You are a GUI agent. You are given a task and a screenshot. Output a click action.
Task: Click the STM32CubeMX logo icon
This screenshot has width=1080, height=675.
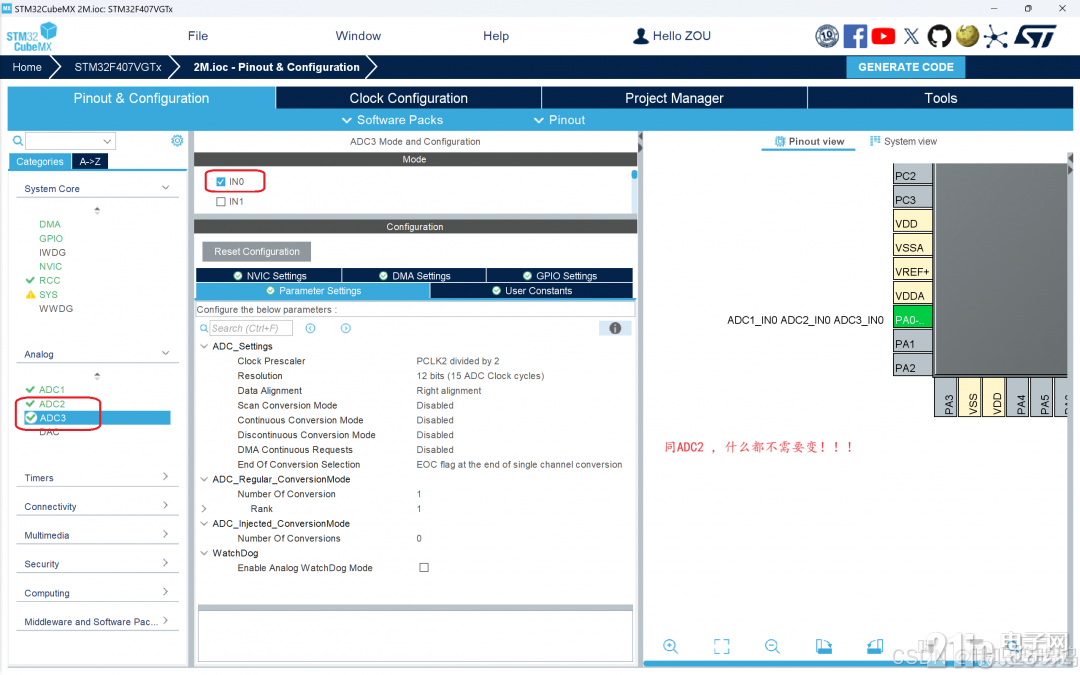coord(31,37)
